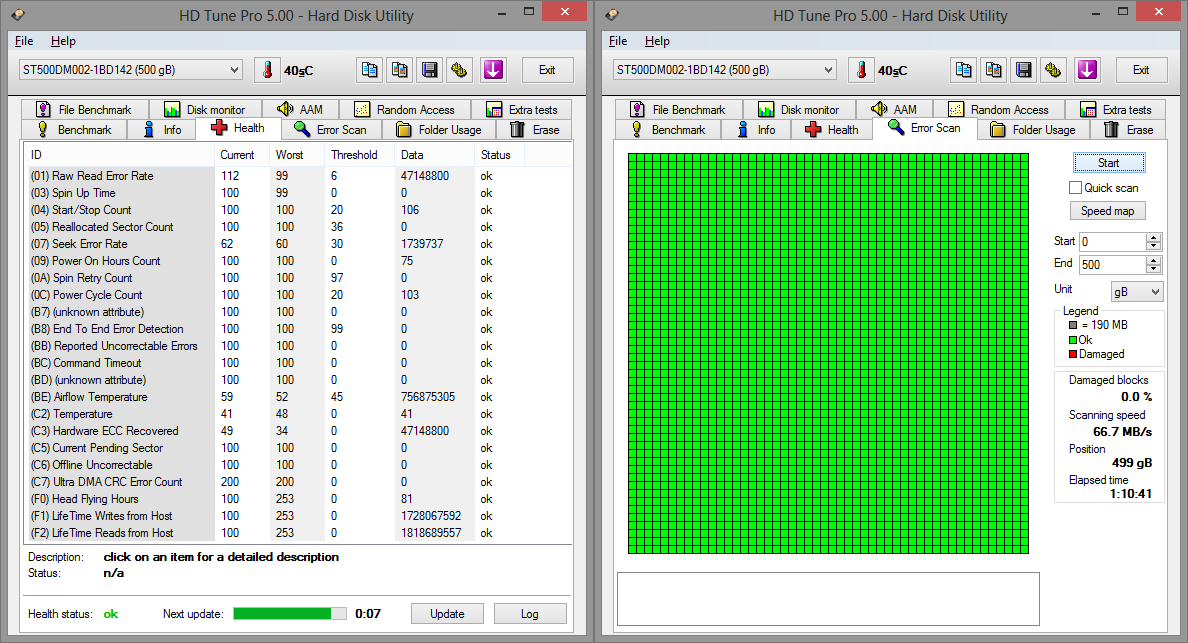This screenshot has height=643, width=1188.
Task: Open the Disk monitor tab in left window
Action: [x=205, y=110]
